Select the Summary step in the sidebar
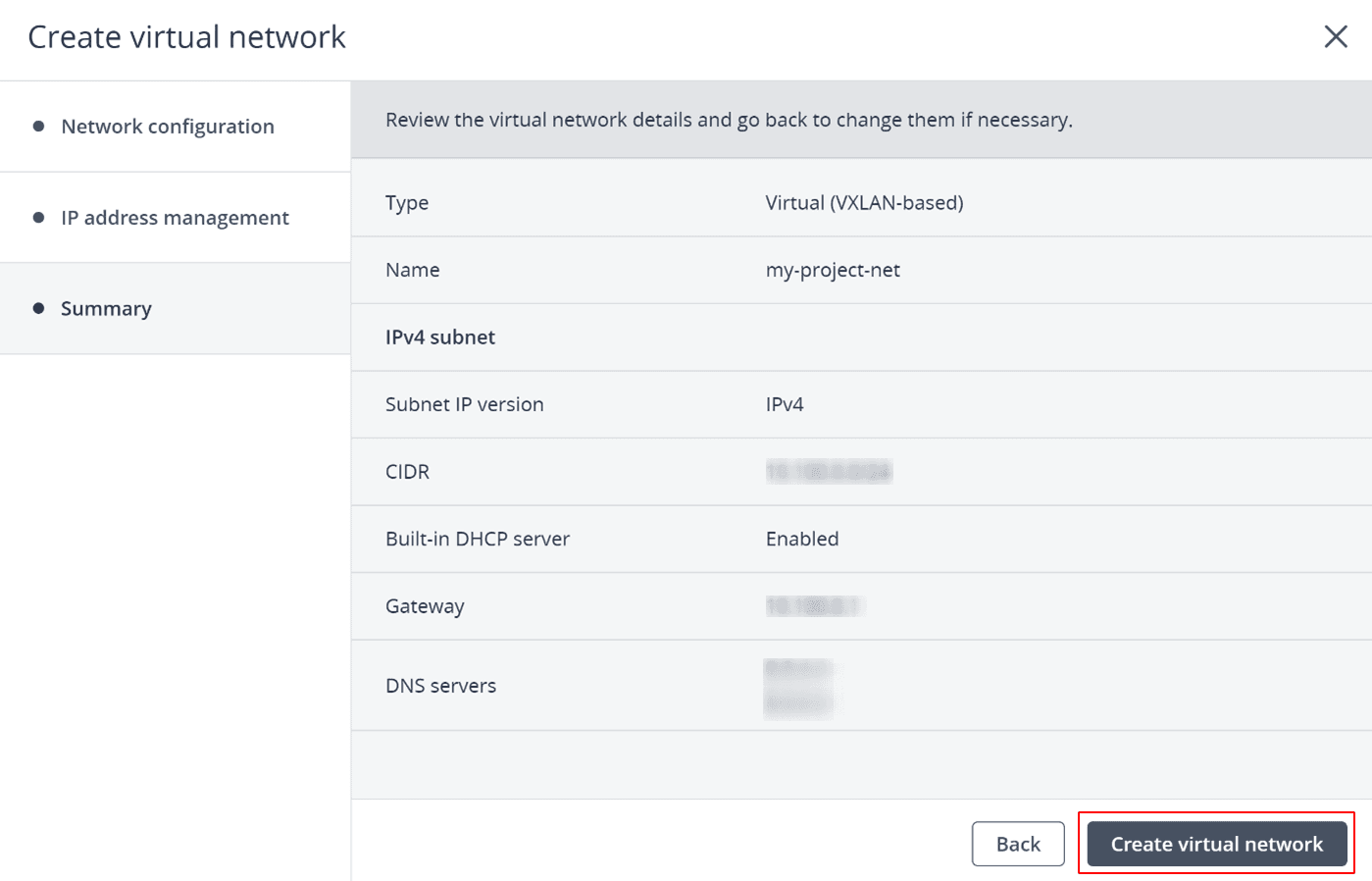 (x=106, y=309)
